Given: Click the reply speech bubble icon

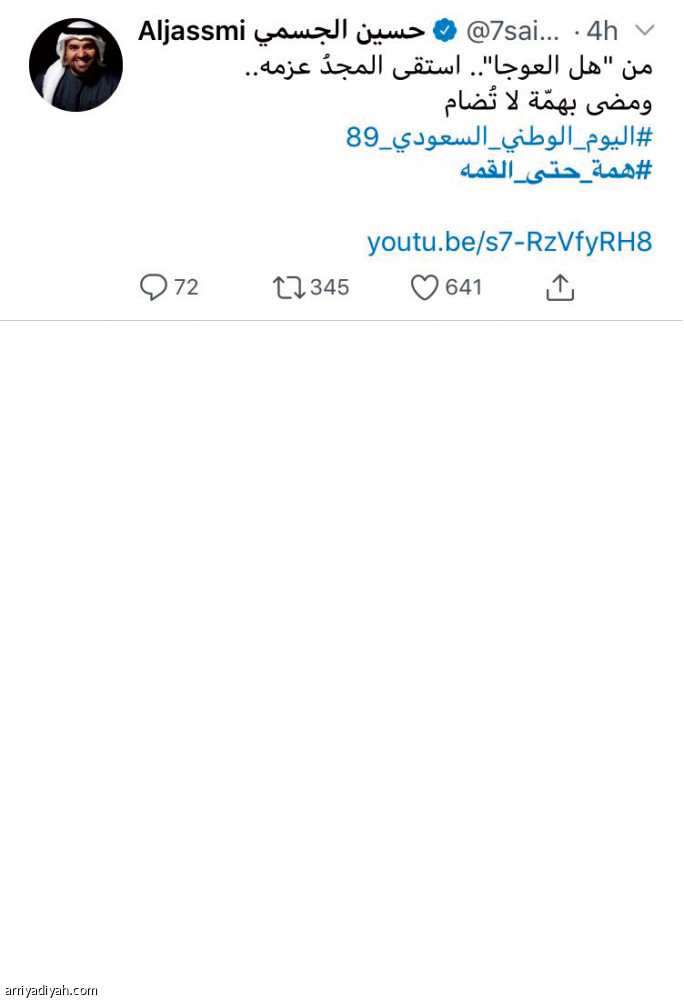Looking at the screenshot, I should [153, 287].
